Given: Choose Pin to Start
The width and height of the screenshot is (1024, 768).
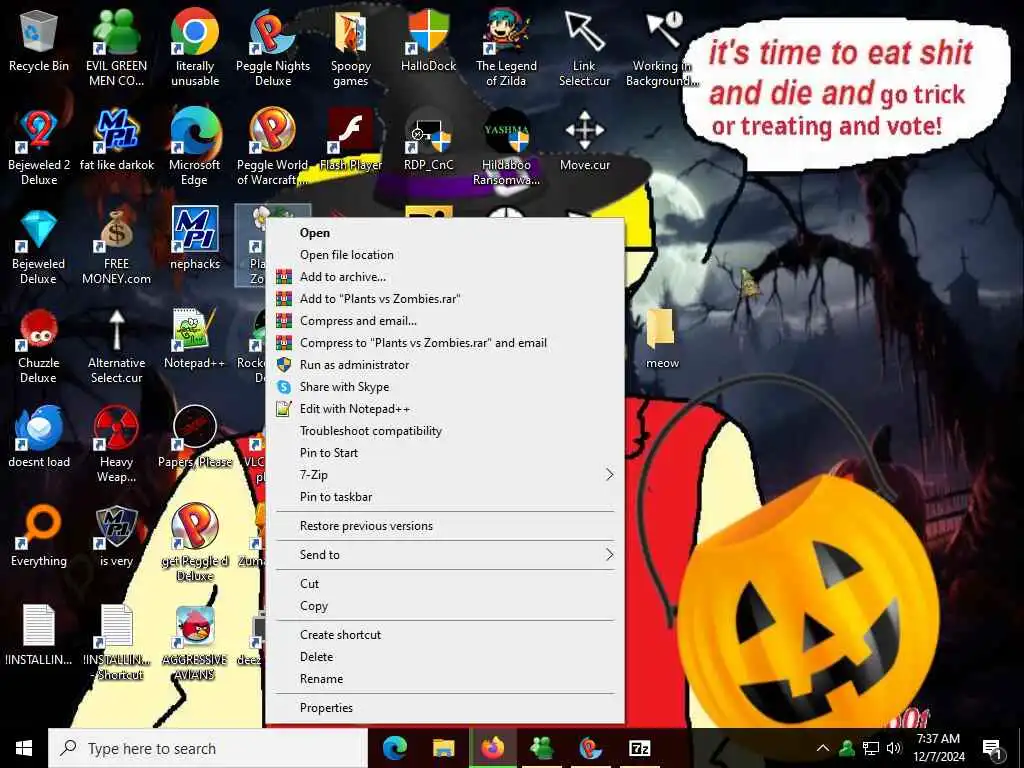Looking at the screenshot, I should 445,453.
